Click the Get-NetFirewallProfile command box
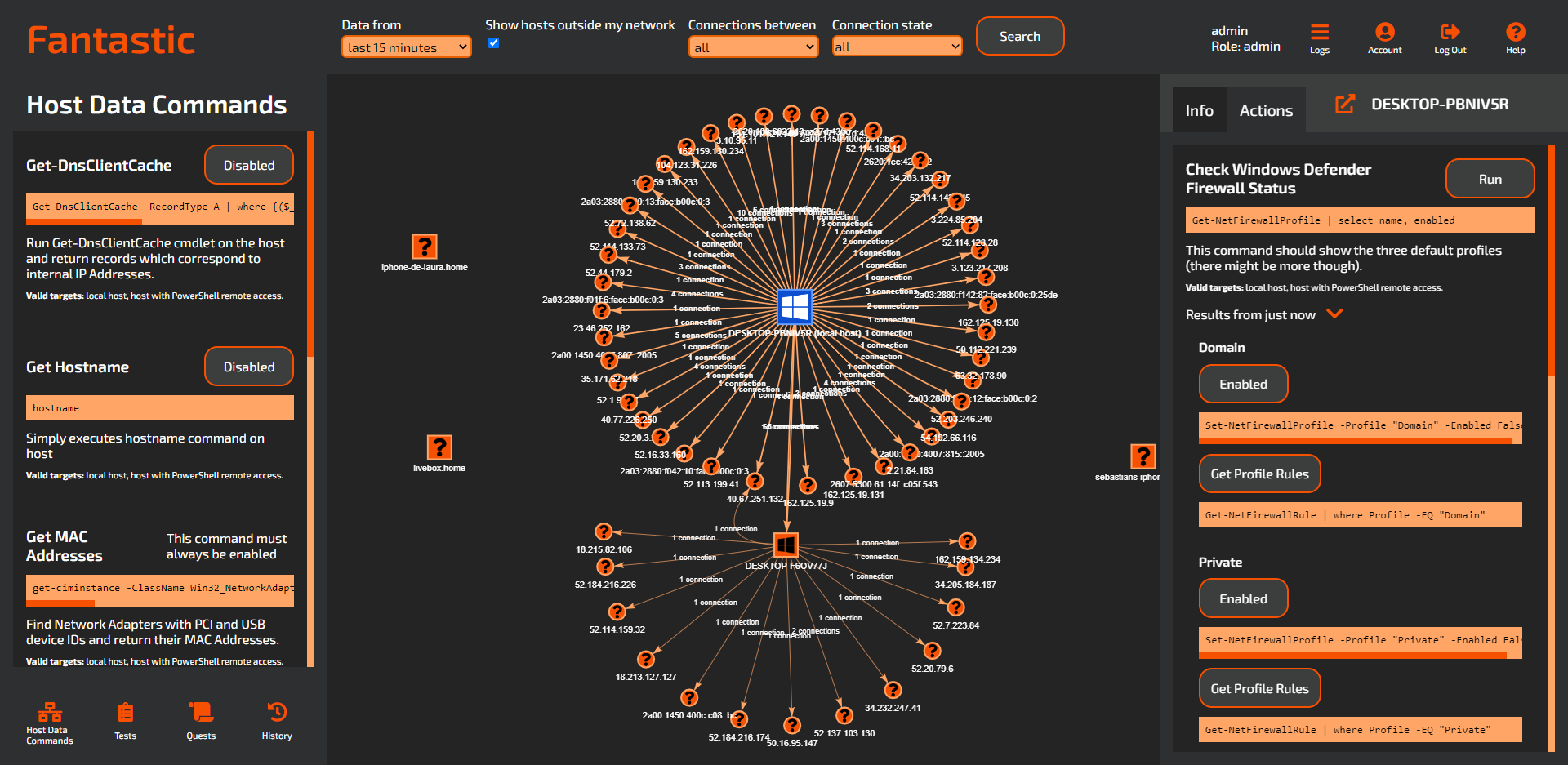This screenshot has height=765, width=1568. tap(1360, 220)
